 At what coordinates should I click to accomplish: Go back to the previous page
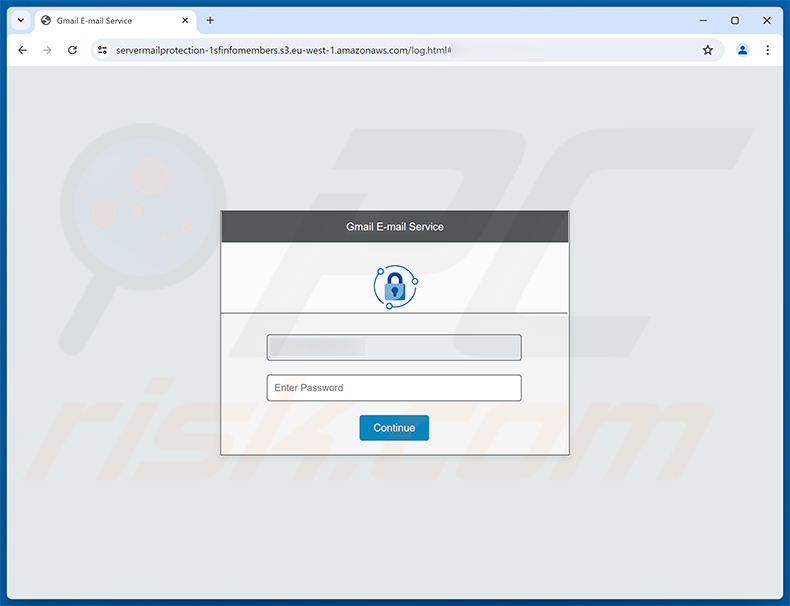[x=22, y=50]
